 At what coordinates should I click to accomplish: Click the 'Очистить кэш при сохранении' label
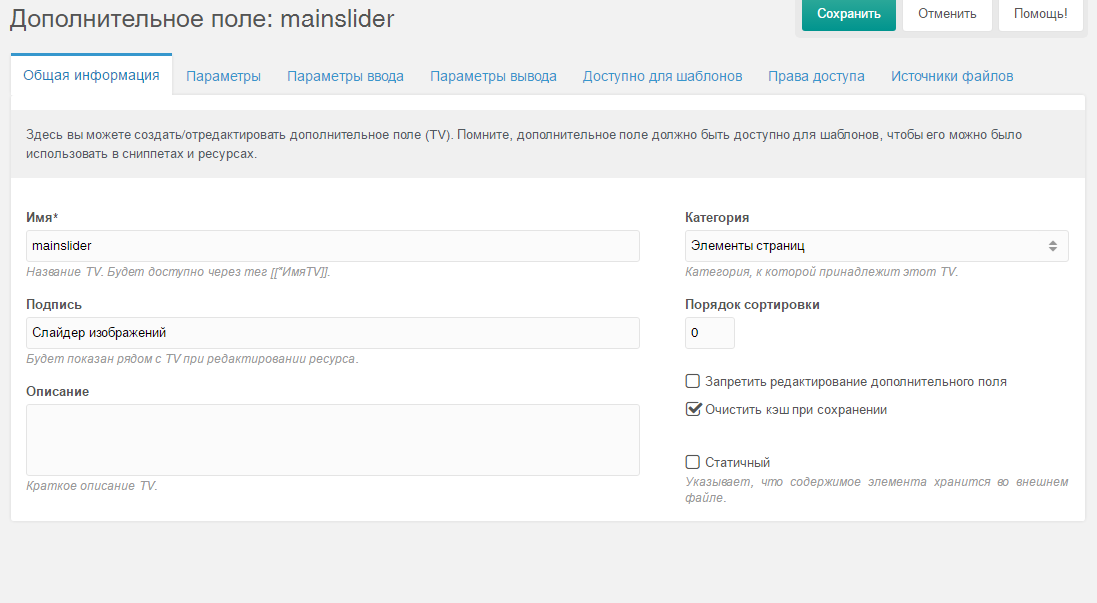pos(795,410)
